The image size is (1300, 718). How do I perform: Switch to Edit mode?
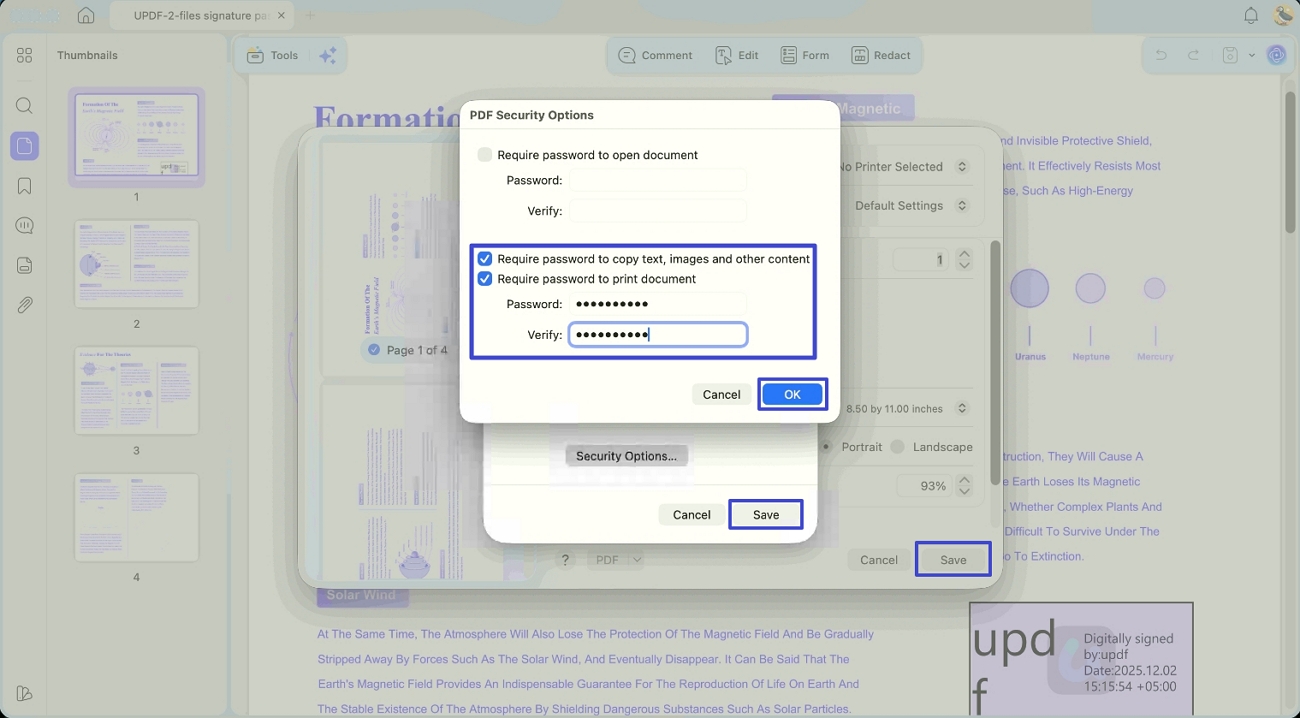pos(737,56)
